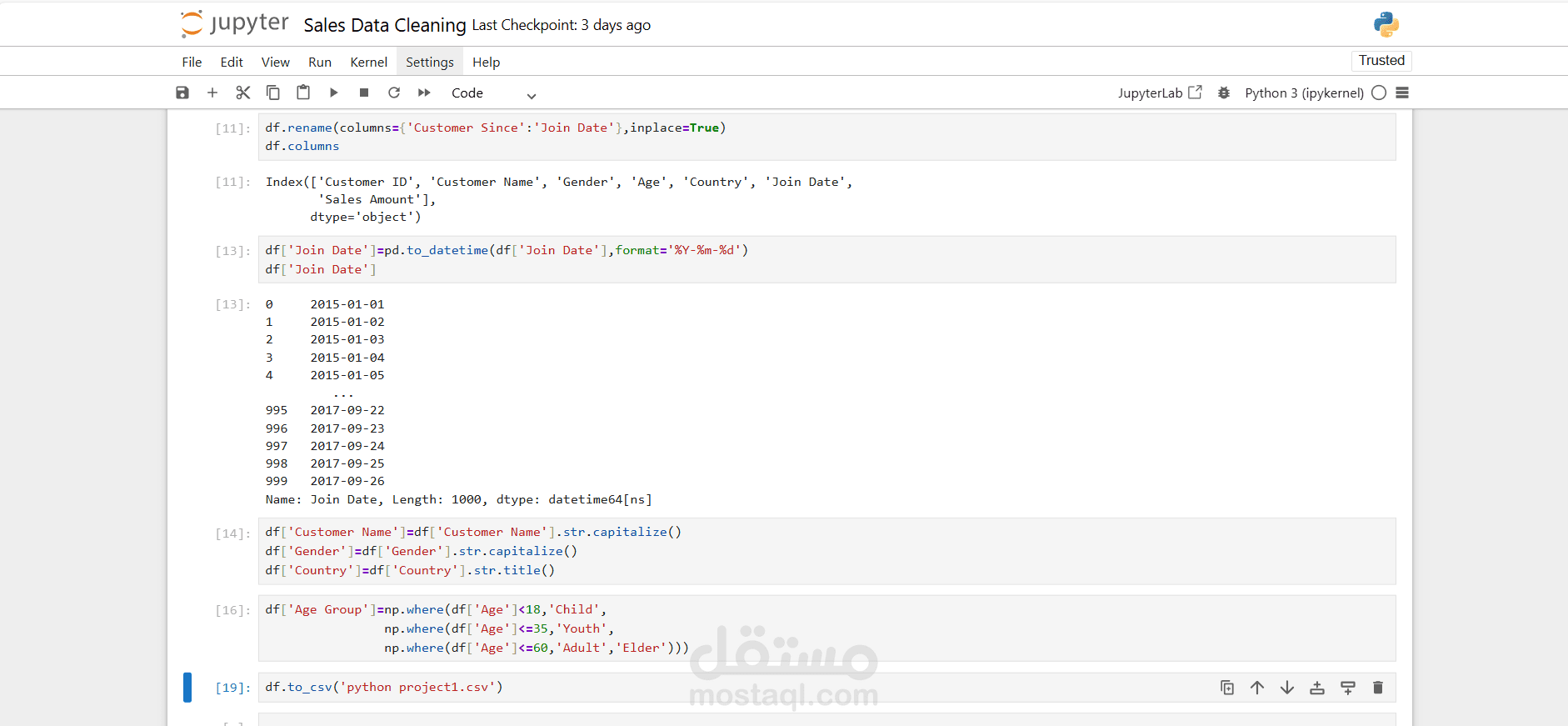Rename the notebook title Sales Data Cleaning
Viewport: 1568px width, 726px height.
pyautogui.click(x=385, y=25)
